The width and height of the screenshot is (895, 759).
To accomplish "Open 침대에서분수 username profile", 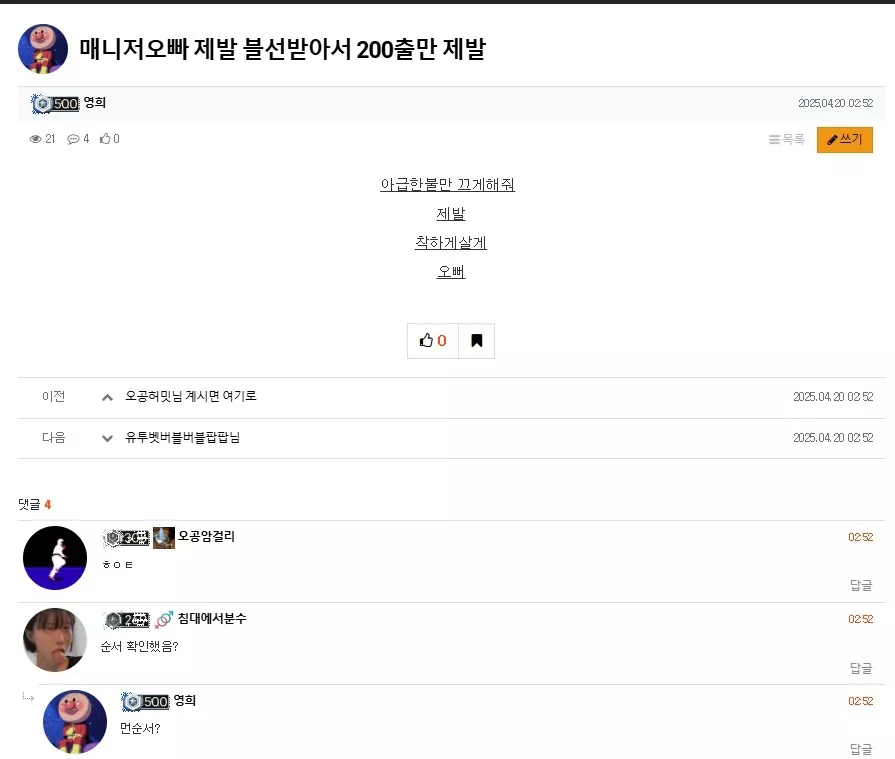I will (212, 618).
